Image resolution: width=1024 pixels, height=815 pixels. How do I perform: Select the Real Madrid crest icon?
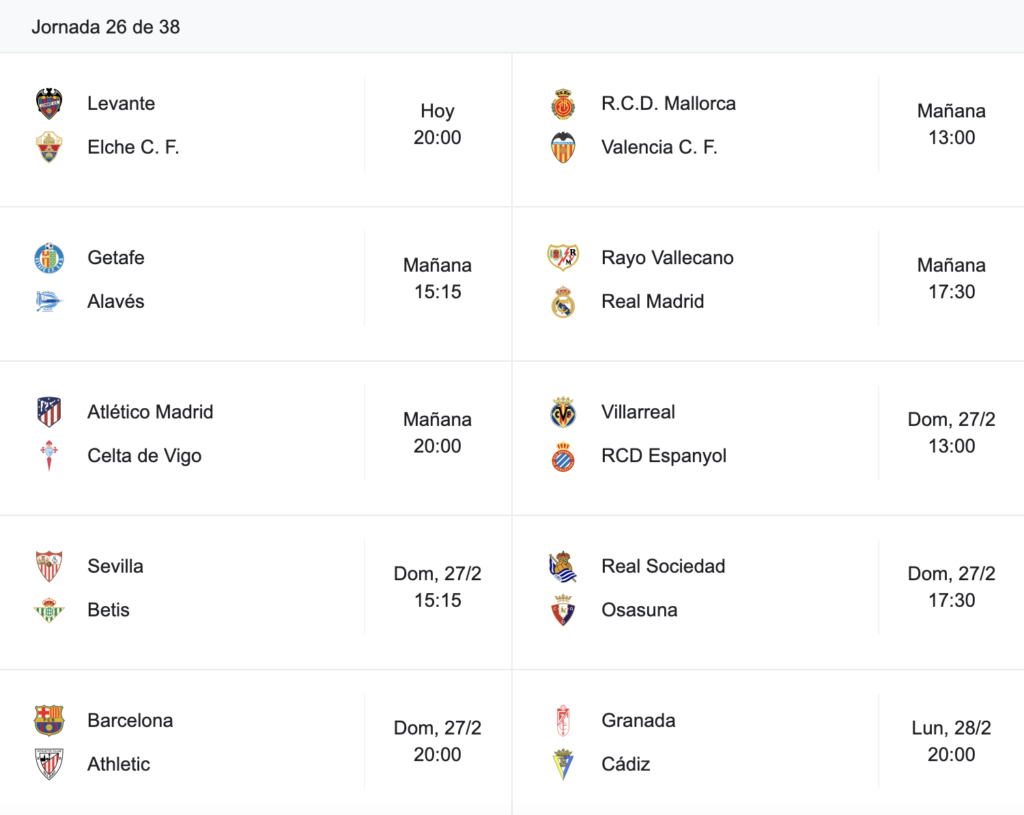click(563, 302)
